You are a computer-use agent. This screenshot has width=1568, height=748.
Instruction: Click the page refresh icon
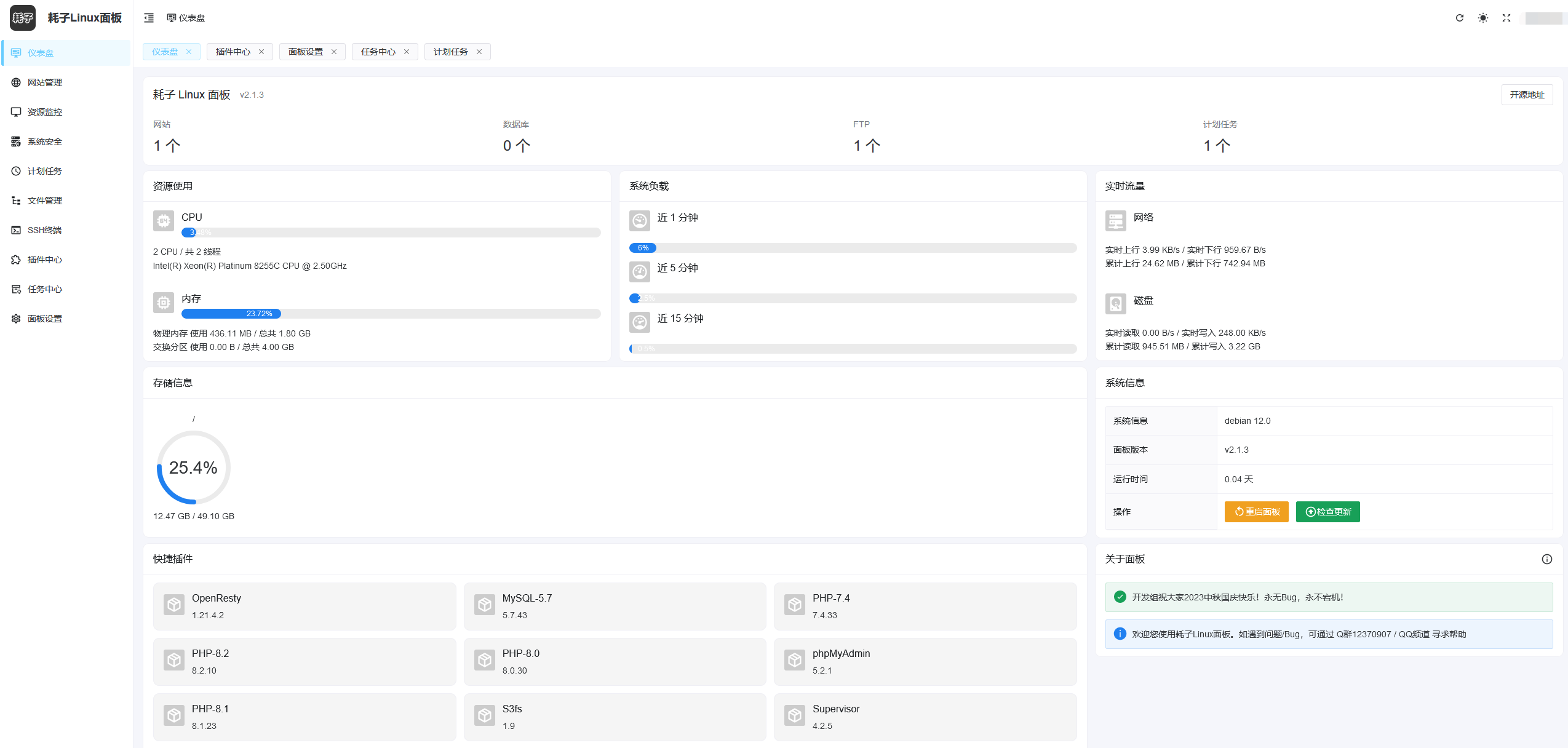point(1459,18)
